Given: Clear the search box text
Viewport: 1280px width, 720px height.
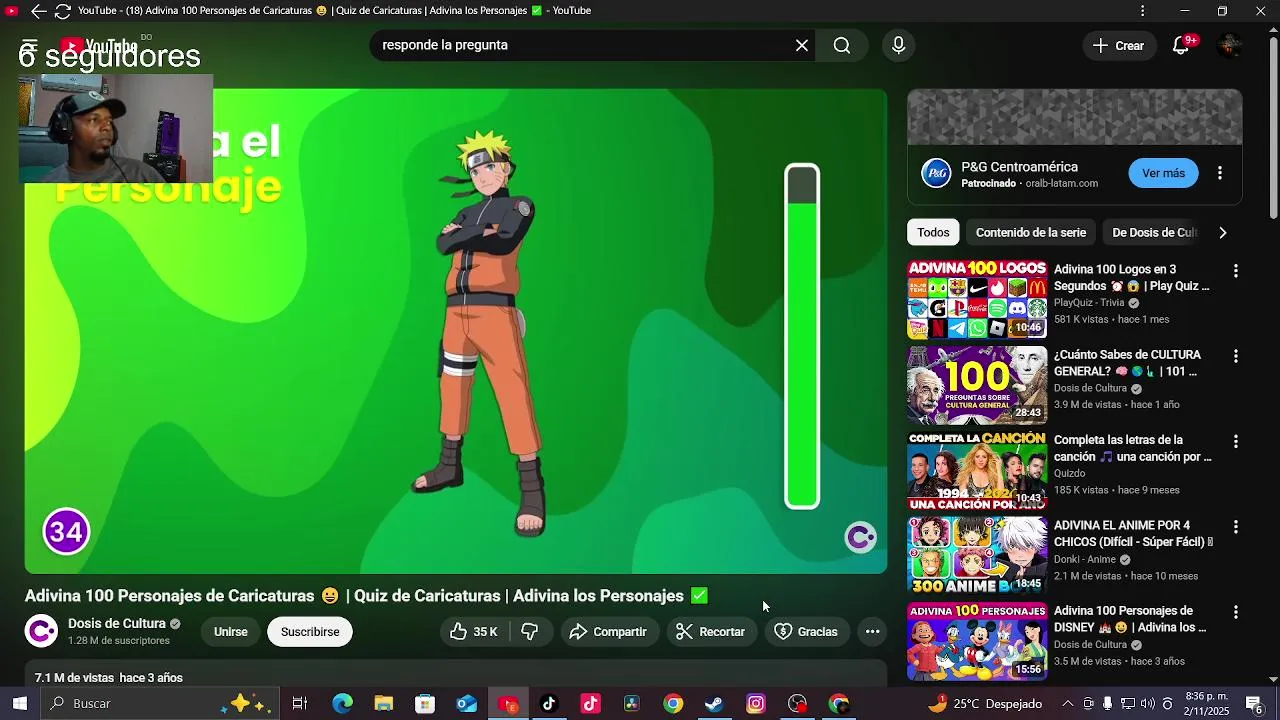Looking at the screenshot, I should pos(802,45).
